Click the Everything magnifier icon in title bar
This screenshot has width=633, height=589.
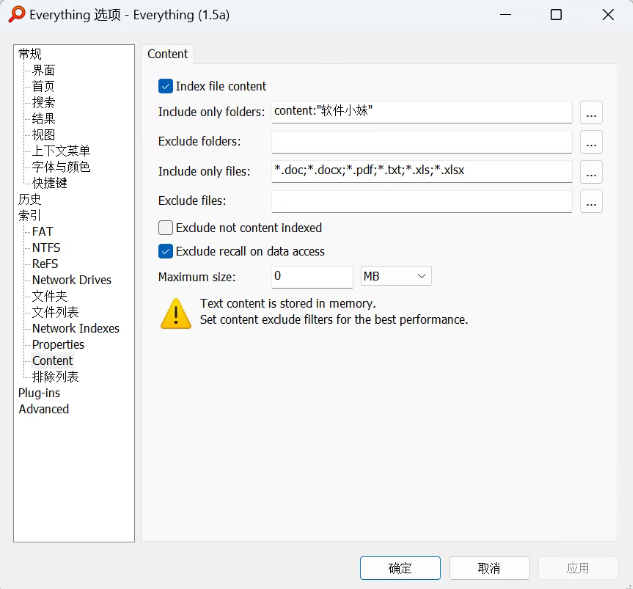click(16, 15)
